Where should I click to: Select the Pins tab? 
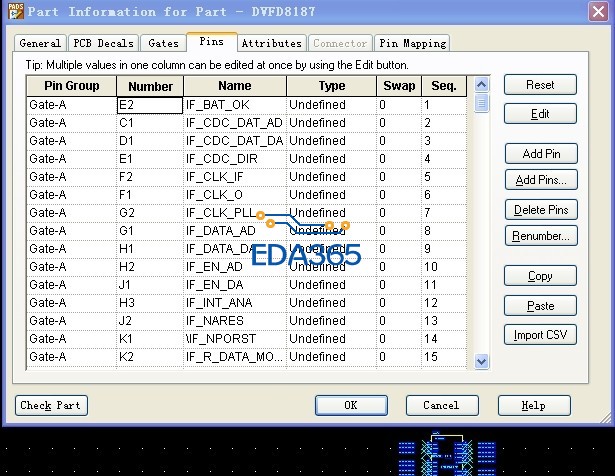(x=212, y=42)
